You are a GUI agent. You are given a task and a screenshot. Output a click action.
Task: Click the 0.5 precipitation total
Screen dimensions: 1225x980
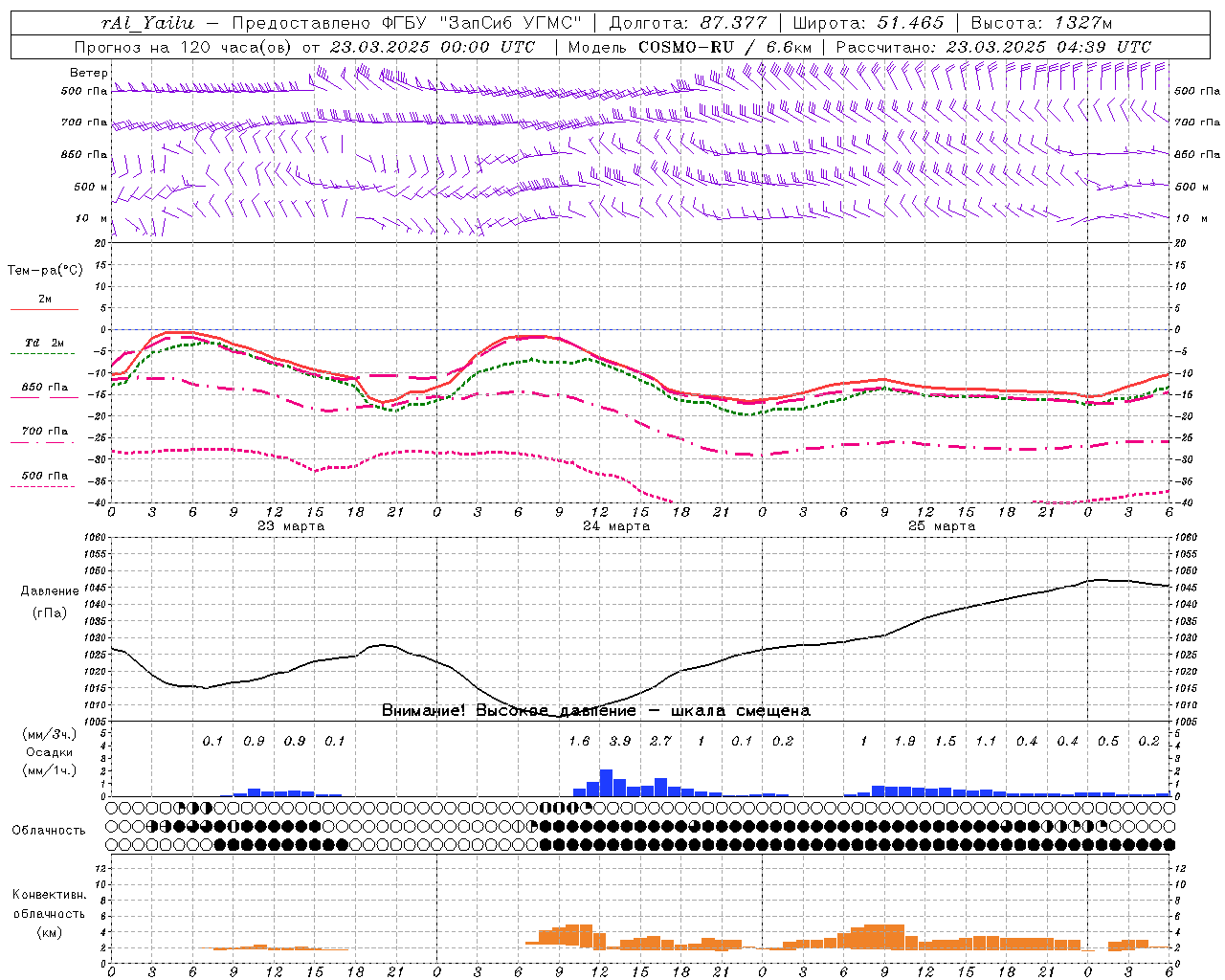tap(1108, 741)
